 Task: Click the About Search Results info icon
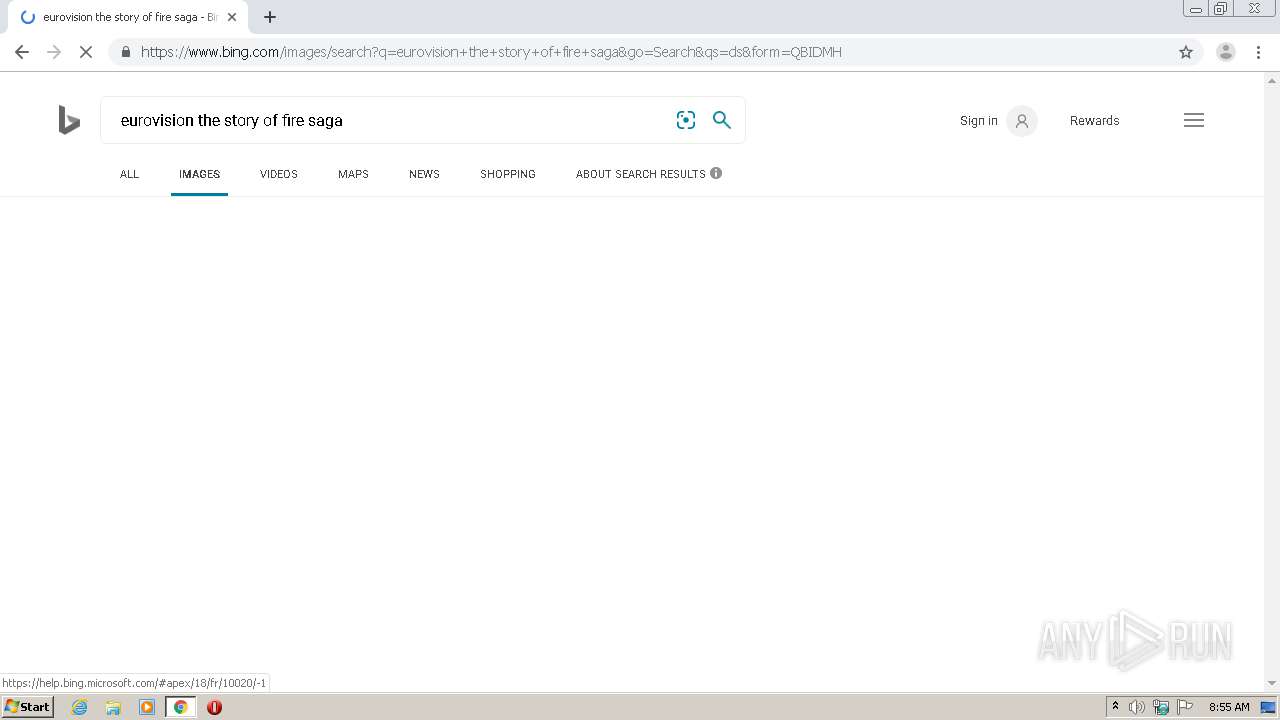[716, 173]
